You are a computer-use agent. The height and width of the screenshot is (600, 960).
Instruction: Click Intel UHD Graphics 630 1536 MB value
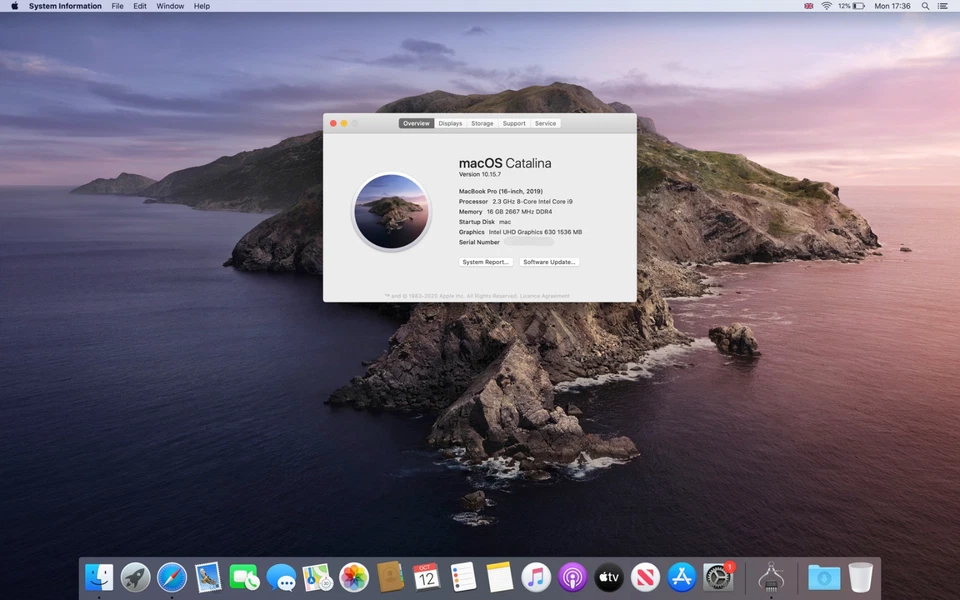click(535, 232)
